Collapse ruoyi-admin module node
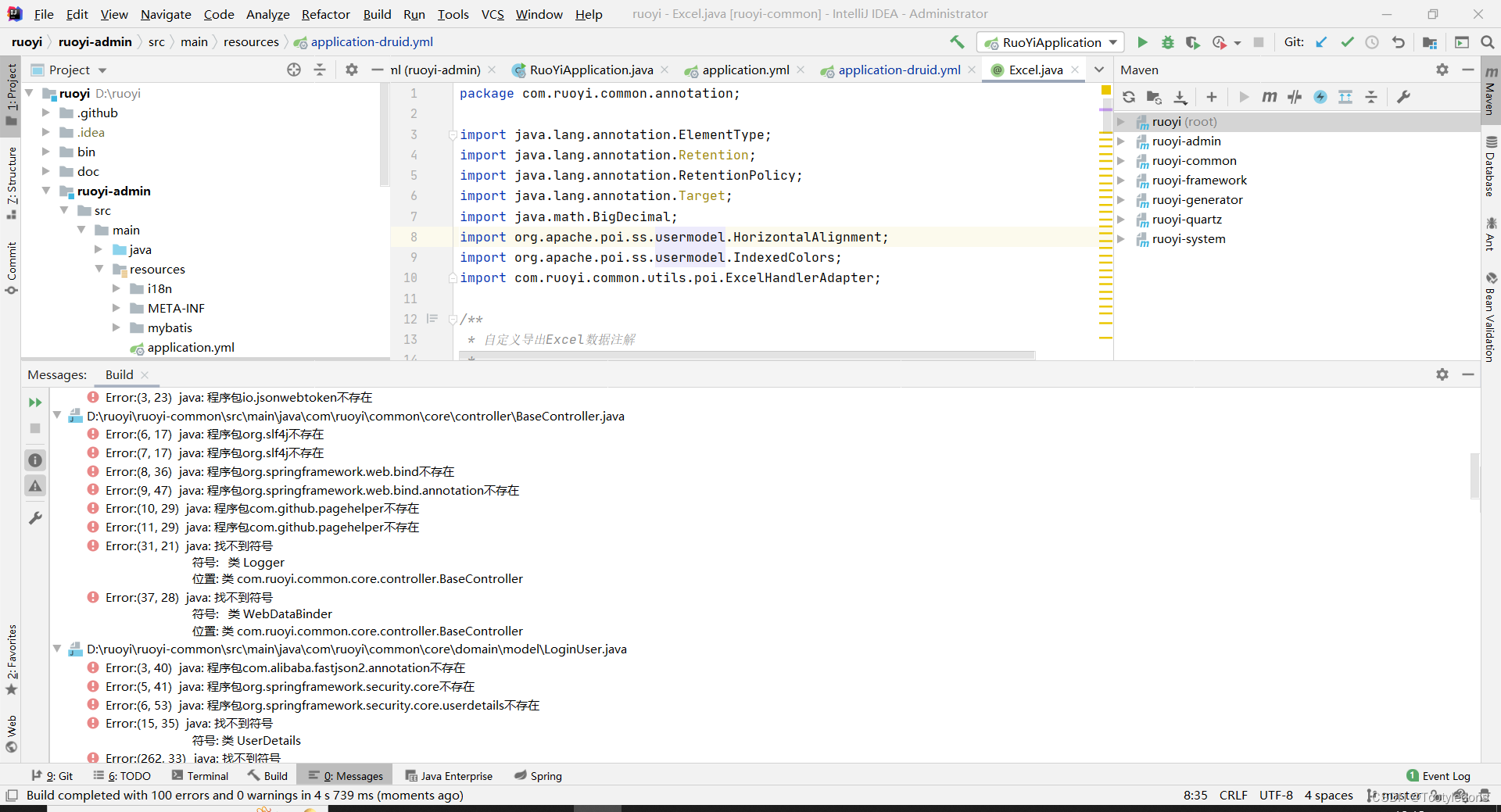The width and height of the screenshot is (1501, 812). coord(45,191)
